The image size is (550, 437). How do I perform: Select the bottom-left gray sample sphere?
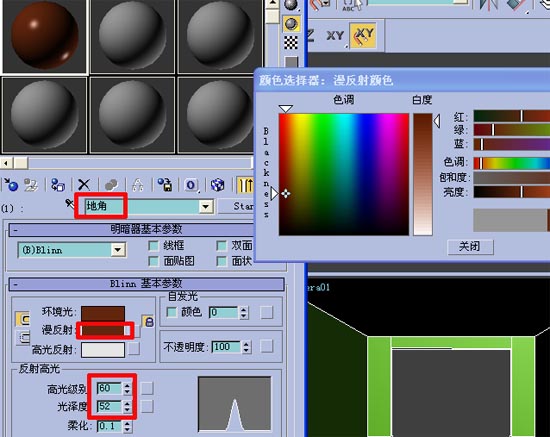click(45, 115)
